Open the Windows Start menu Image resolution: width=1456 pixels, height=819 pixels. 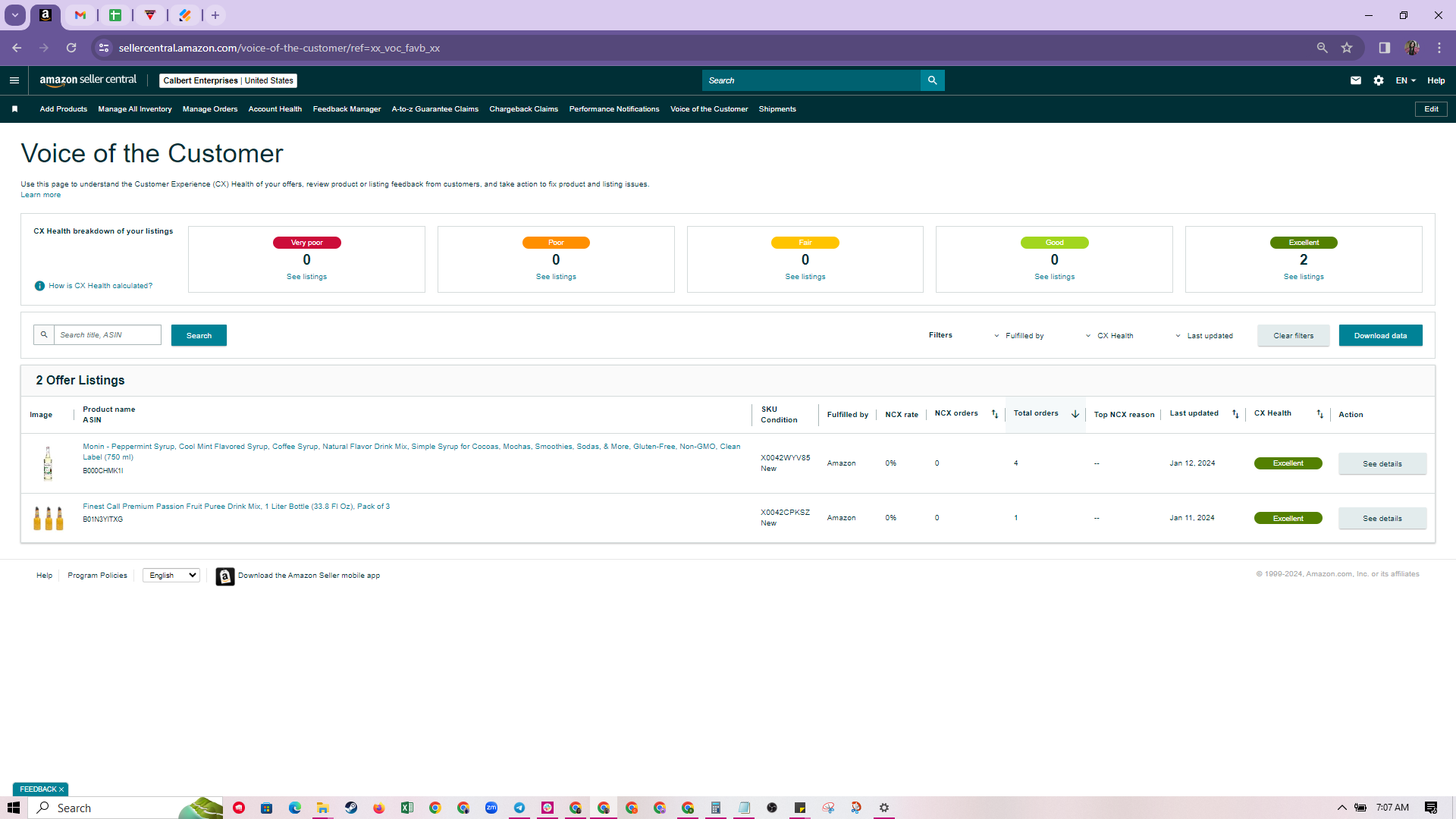pos(14,808)
